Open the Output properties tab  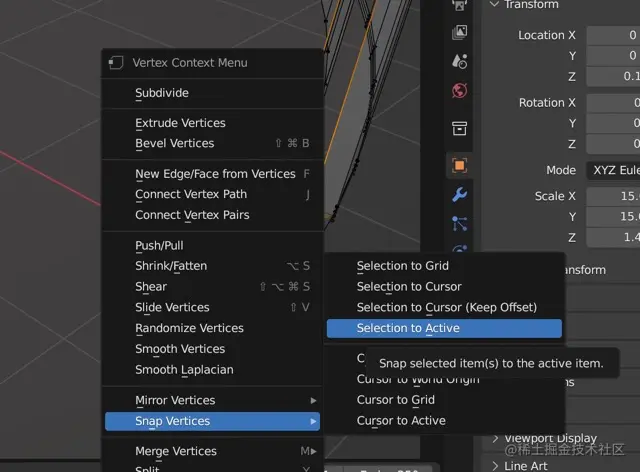coord(460,4)
